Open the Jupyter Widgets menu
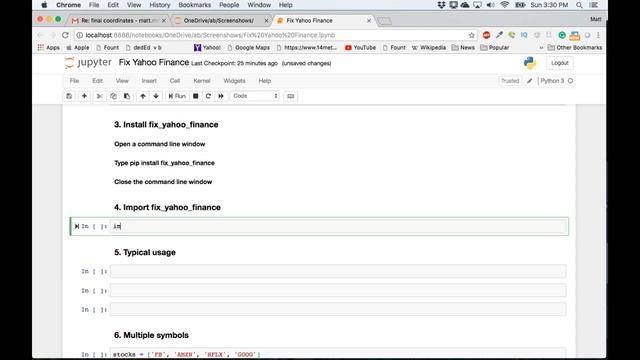This screenshot has height=360, width=640. click(x=234, y=81)
